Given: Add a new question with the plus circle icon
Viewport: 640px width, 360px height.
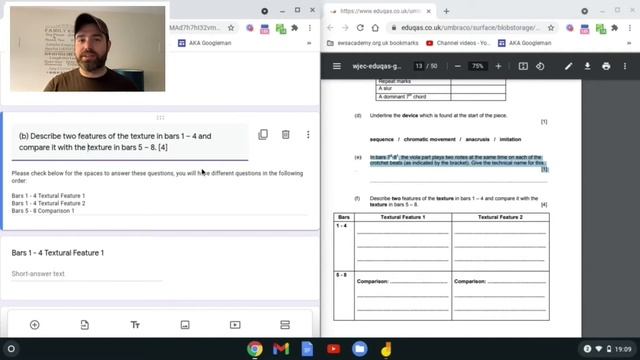Looking at the screenshot, I should pos(35,325).
